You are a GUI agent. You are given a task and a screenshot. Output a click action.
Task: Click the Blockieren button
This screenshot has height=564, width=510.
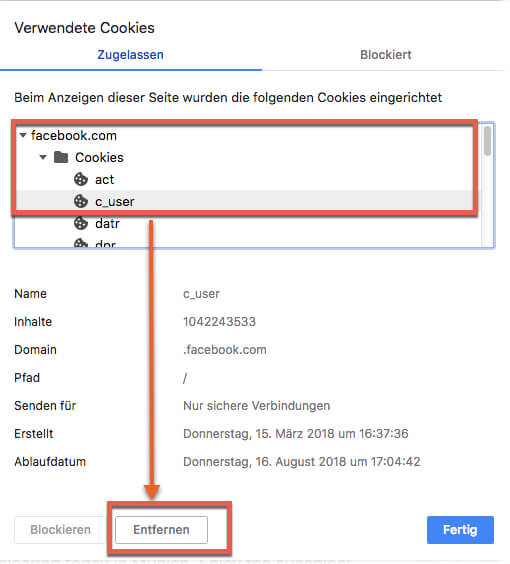pyautogui.click(x=60, y=529)
